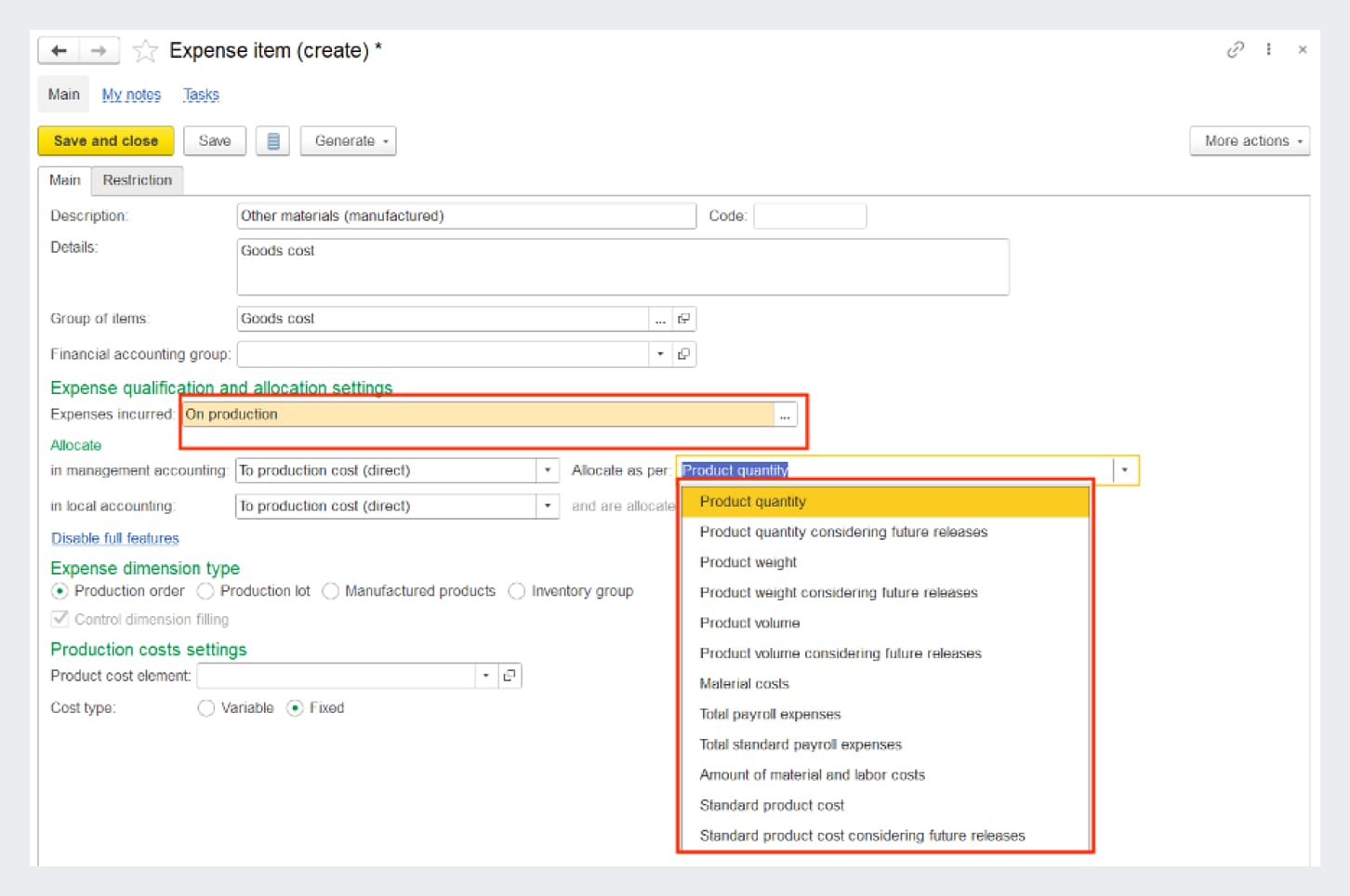Open the Generate dropdown button

pyautogui.click(x=349, y=141)
